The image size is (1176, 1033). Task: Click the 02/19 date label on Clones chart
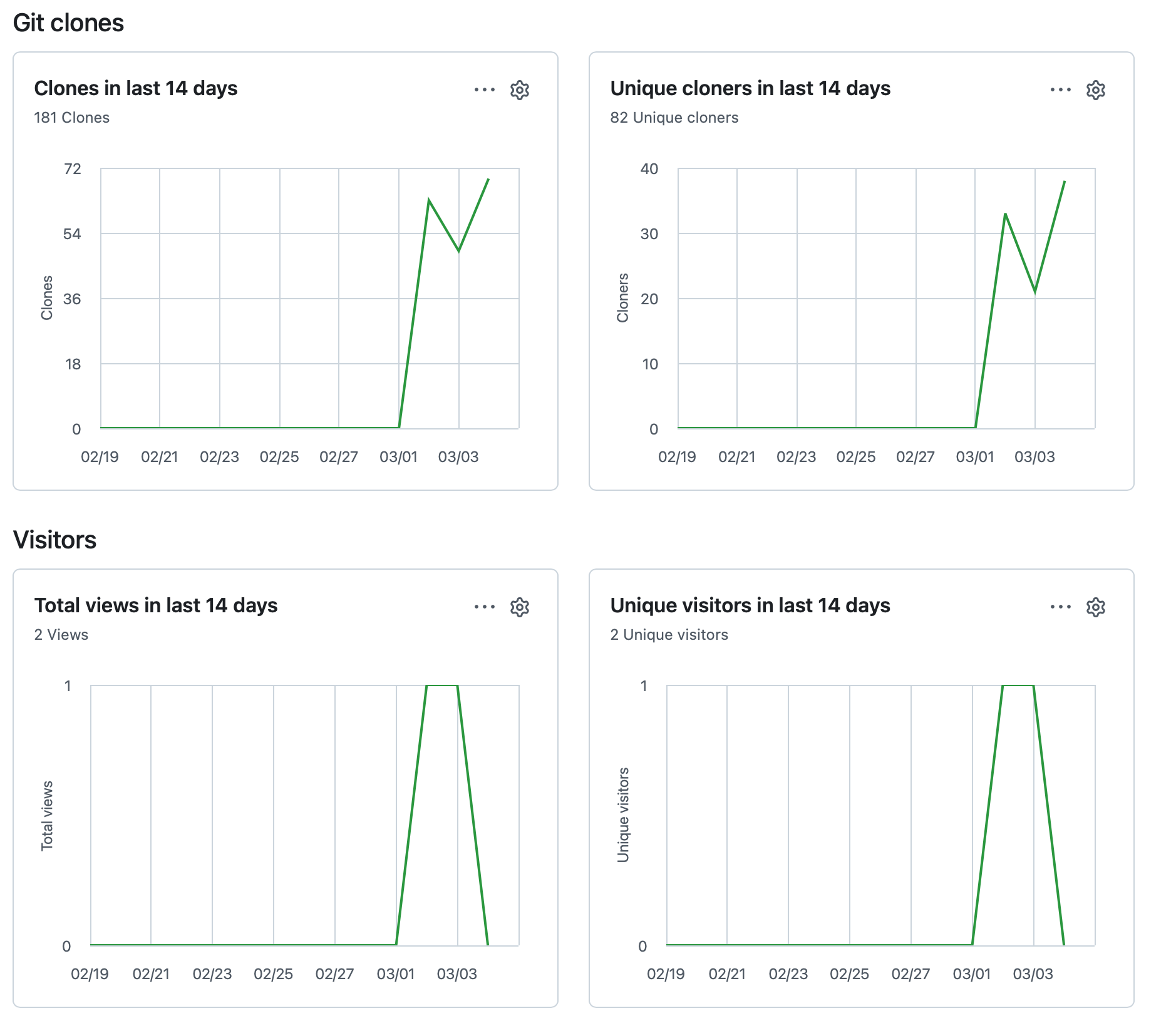(100, 457)
